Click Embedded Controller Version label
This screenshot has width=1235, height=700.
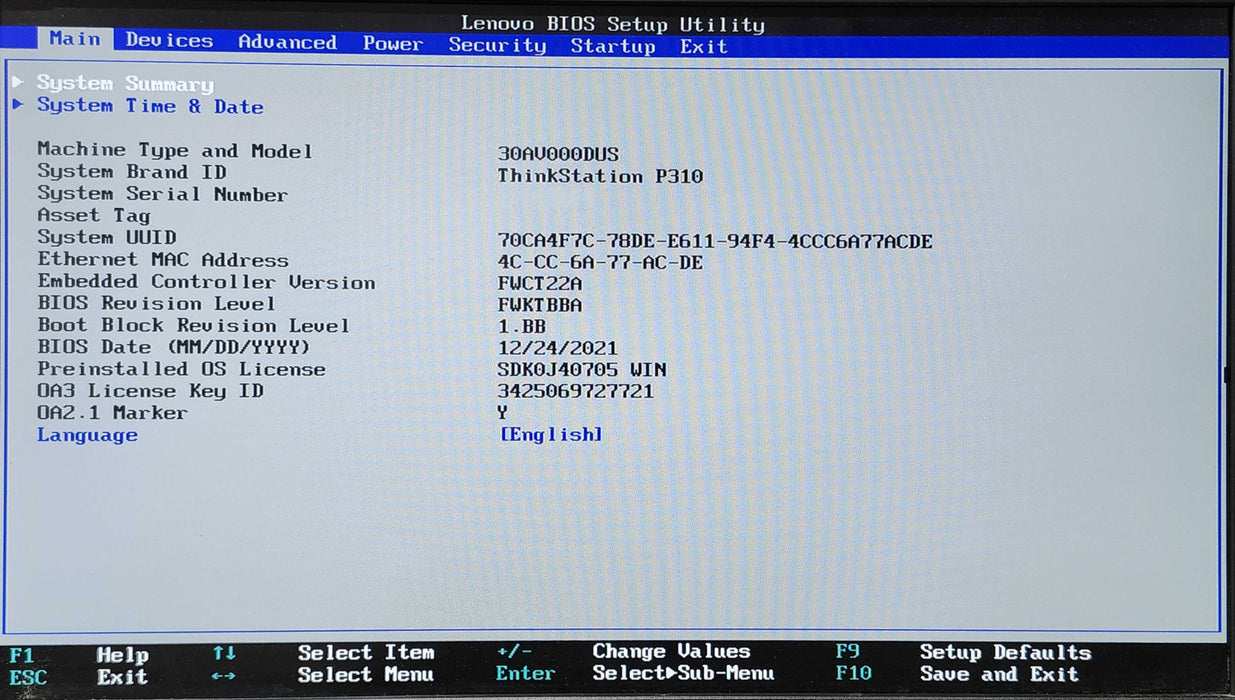click(206, 282)
